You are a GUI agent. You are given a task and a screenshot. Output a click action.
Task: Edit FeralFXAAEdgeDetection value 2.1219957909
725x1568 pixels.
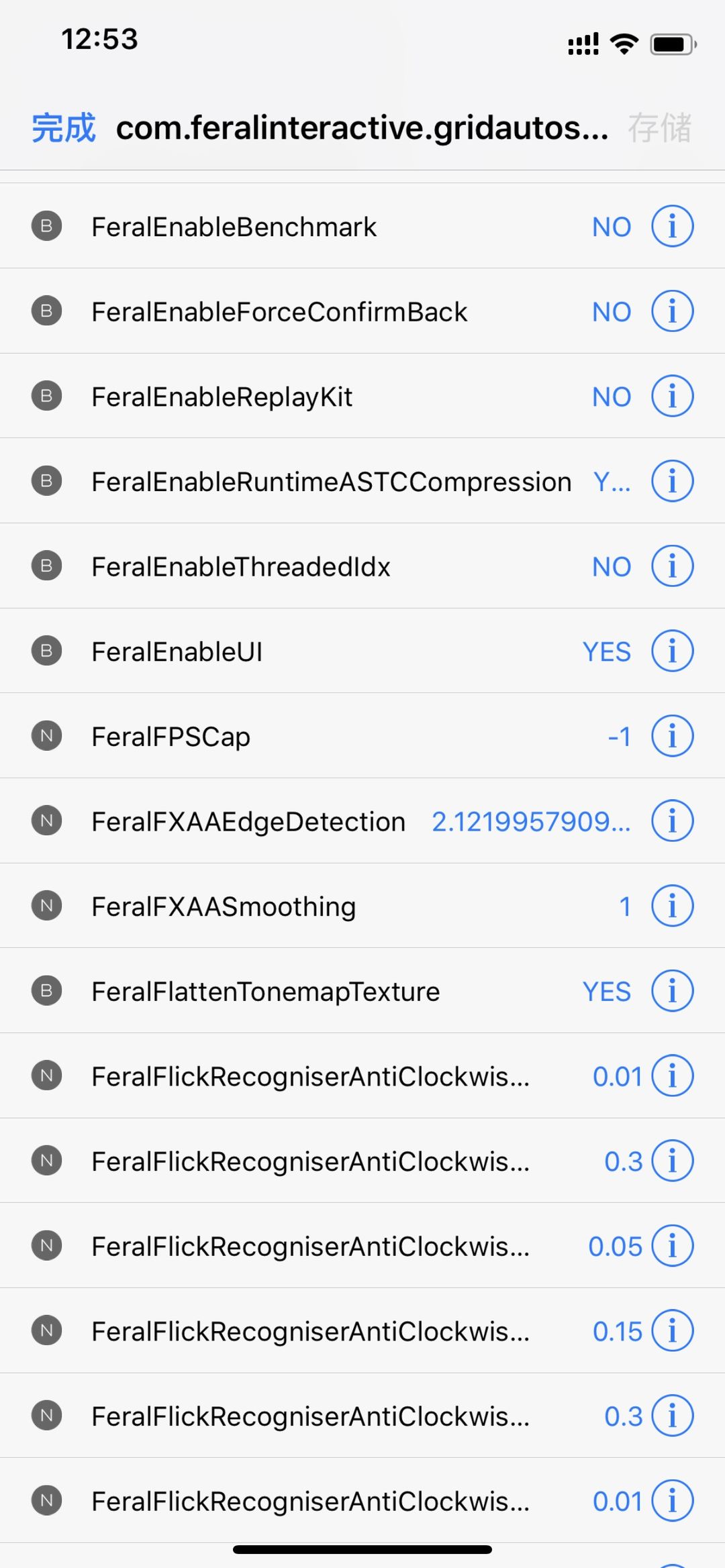pyautogui.click(x=531, y=821)
